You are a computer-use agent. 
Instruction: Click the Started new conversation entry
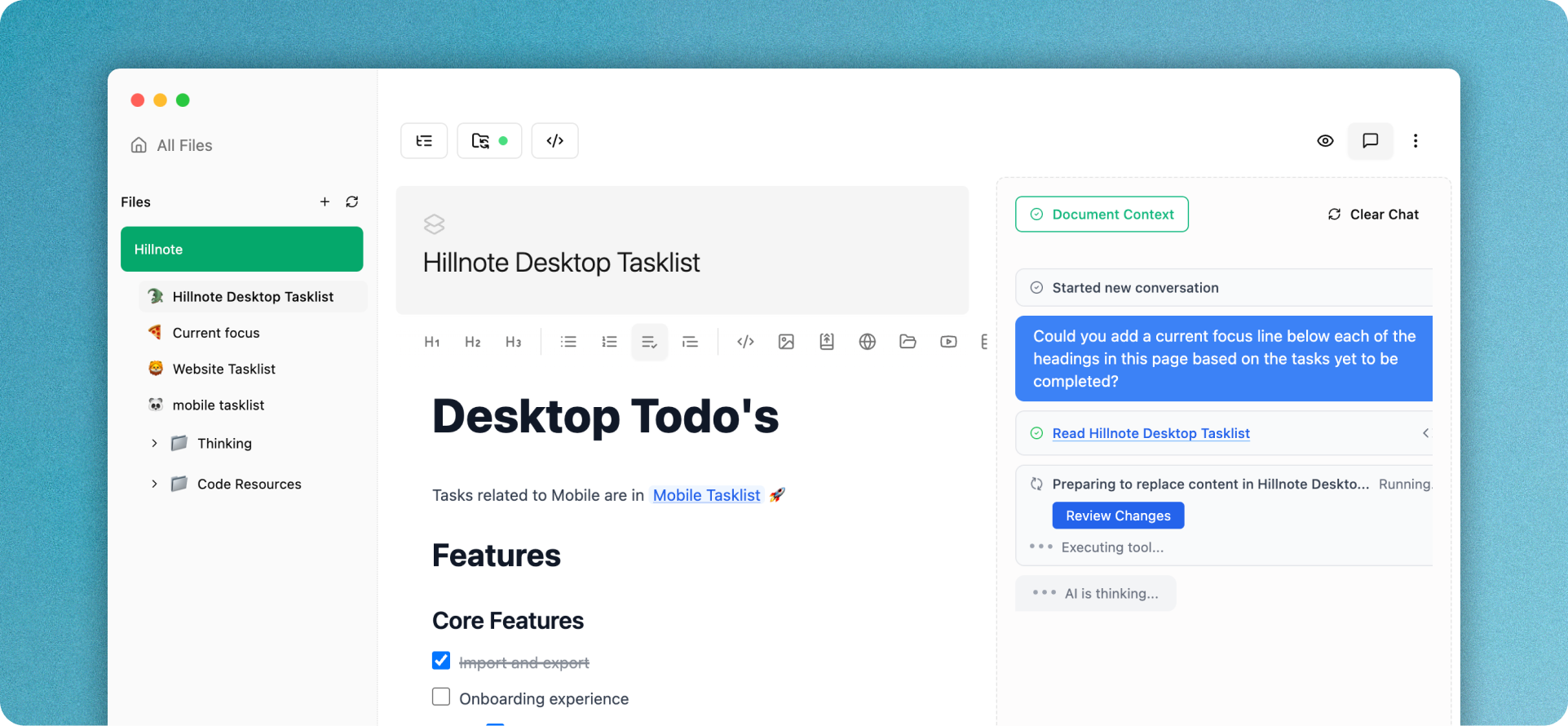pyautogui.click(x=1224, y=287)
